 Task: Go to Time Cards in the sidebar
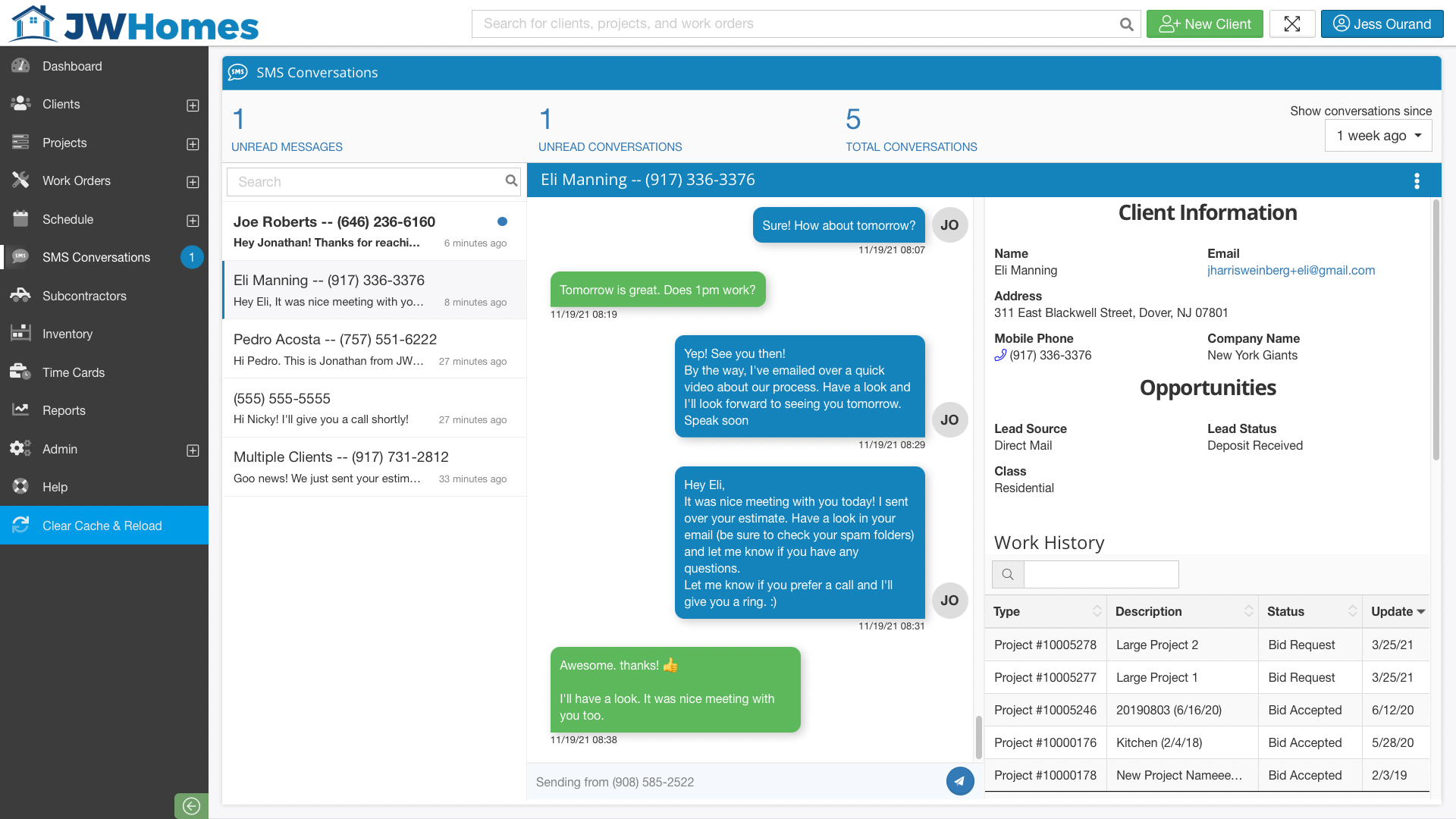tap(74, 372)
